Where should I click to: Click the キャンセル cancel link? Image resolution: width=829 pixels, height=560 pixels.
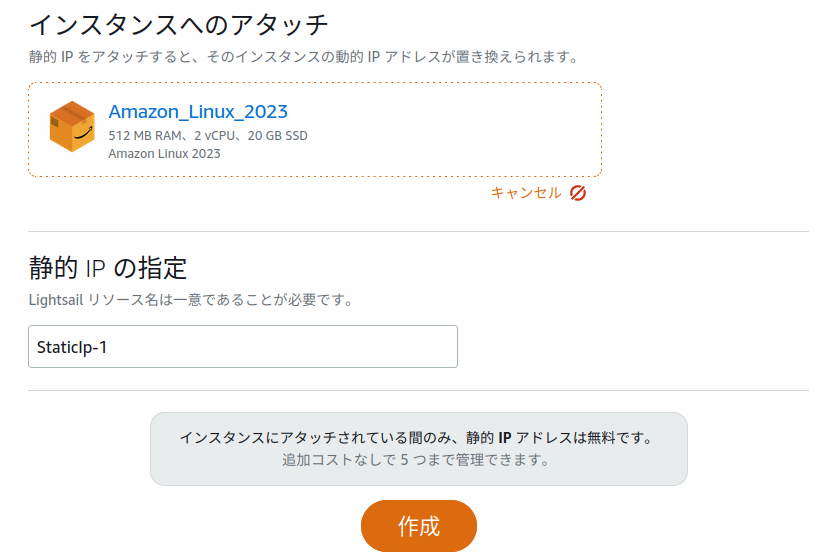coord(526,193)
